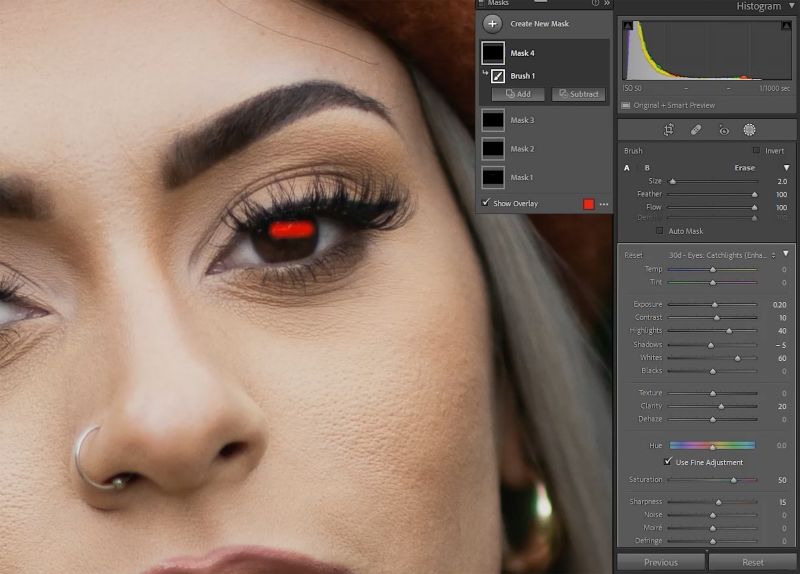
Task: Adjust the Shadows slider
Action: 712,345
